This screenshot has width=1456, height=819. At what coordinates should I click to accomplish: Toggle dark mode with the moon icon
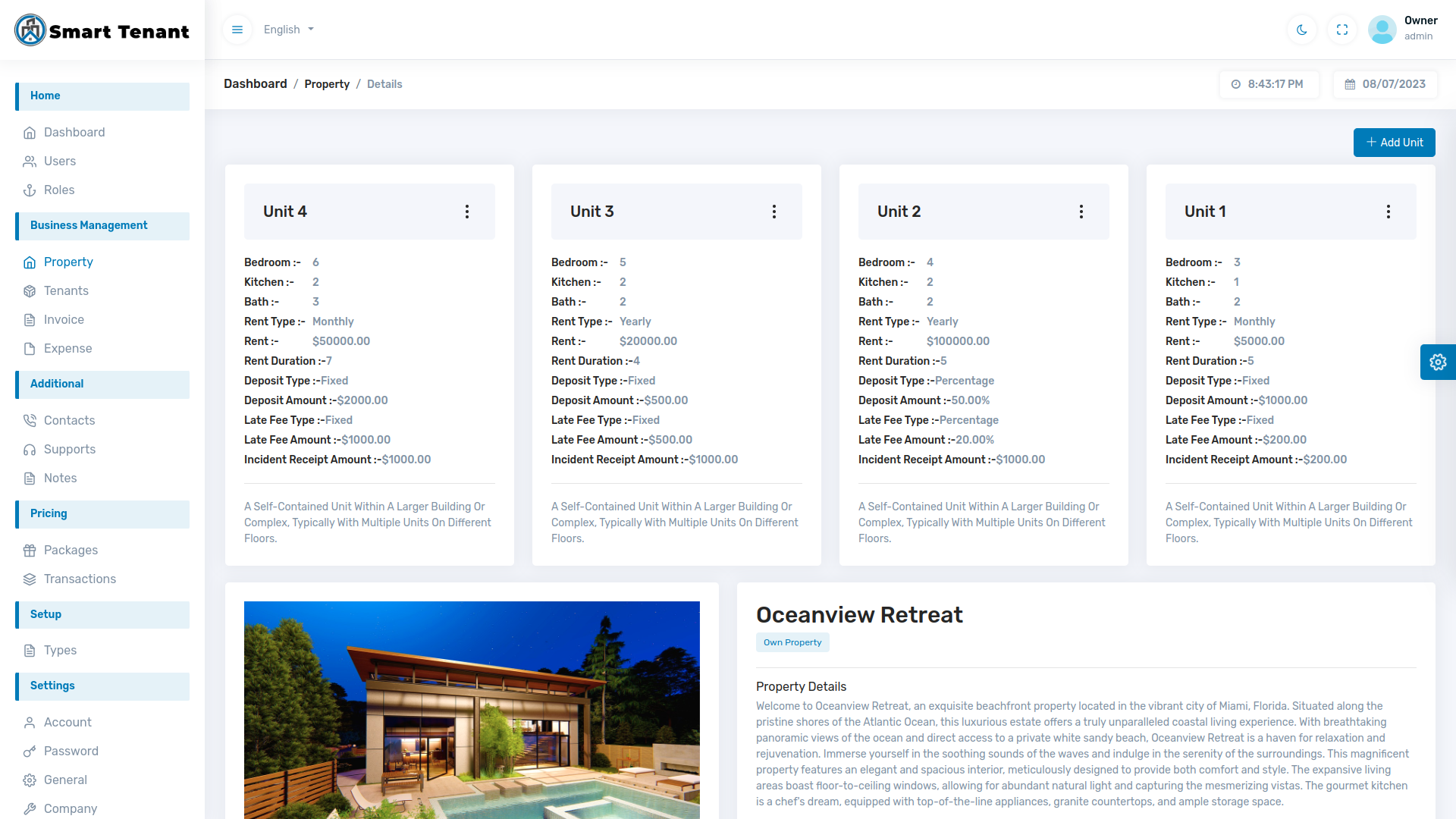(1301, 30)
